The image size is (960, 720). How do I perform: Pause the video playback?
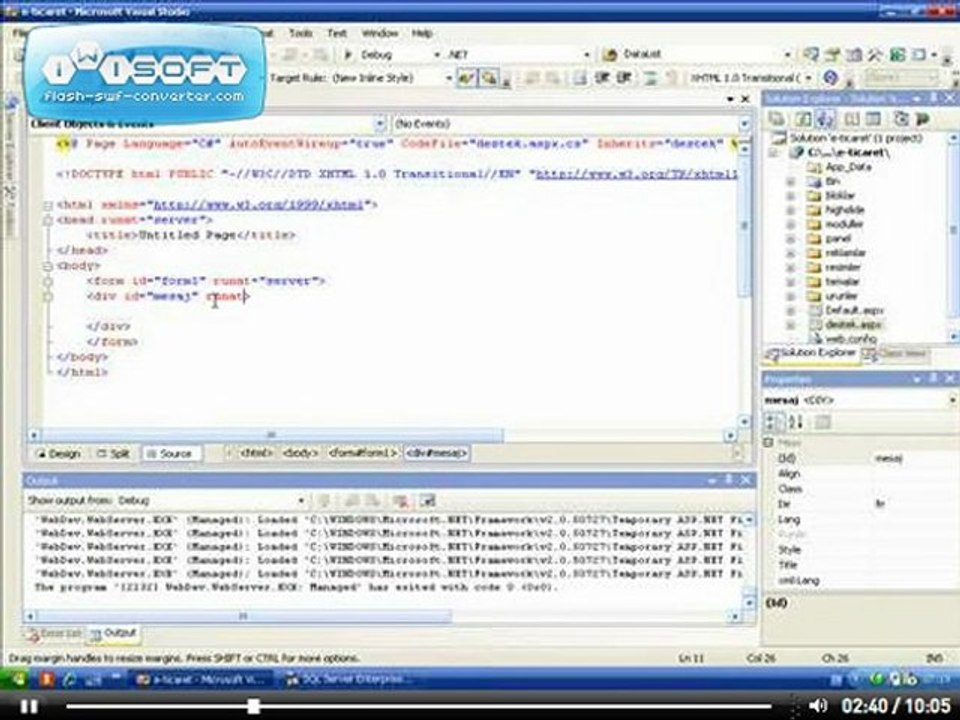[x=27, y=707]
